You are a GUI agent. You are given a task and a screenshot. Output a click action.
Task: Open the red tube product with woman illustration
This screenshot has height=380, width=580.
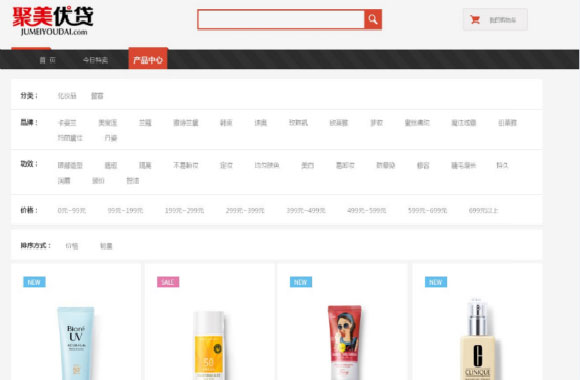point(345,342)
